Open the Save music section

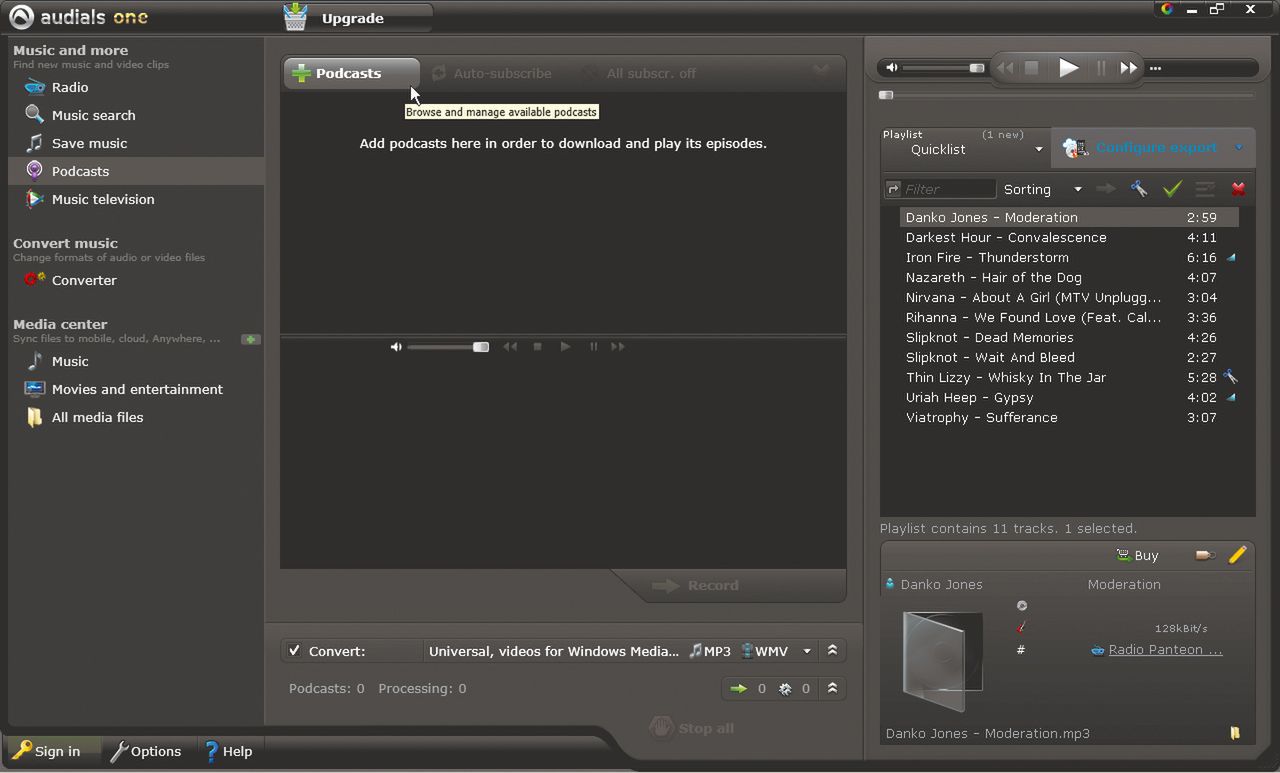point(89,143)
